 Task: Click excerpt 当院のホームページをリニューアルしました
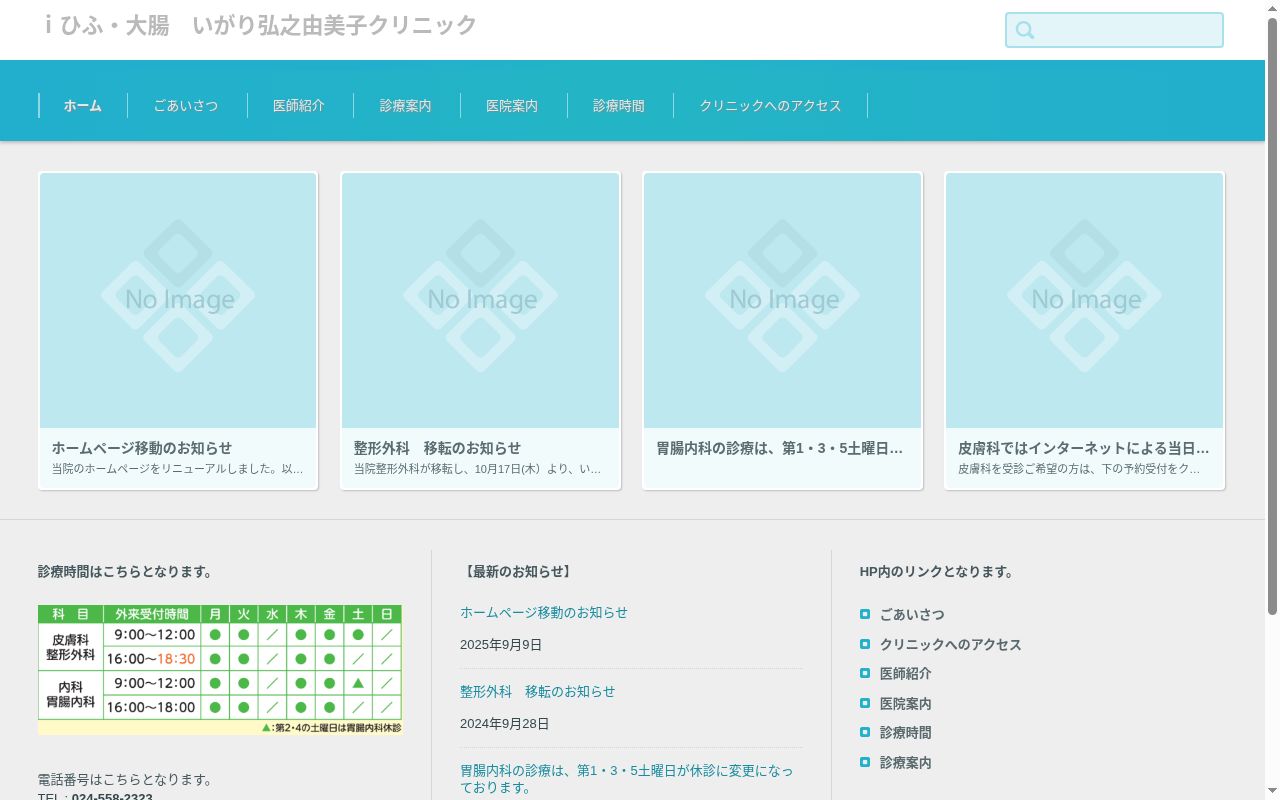178,468
